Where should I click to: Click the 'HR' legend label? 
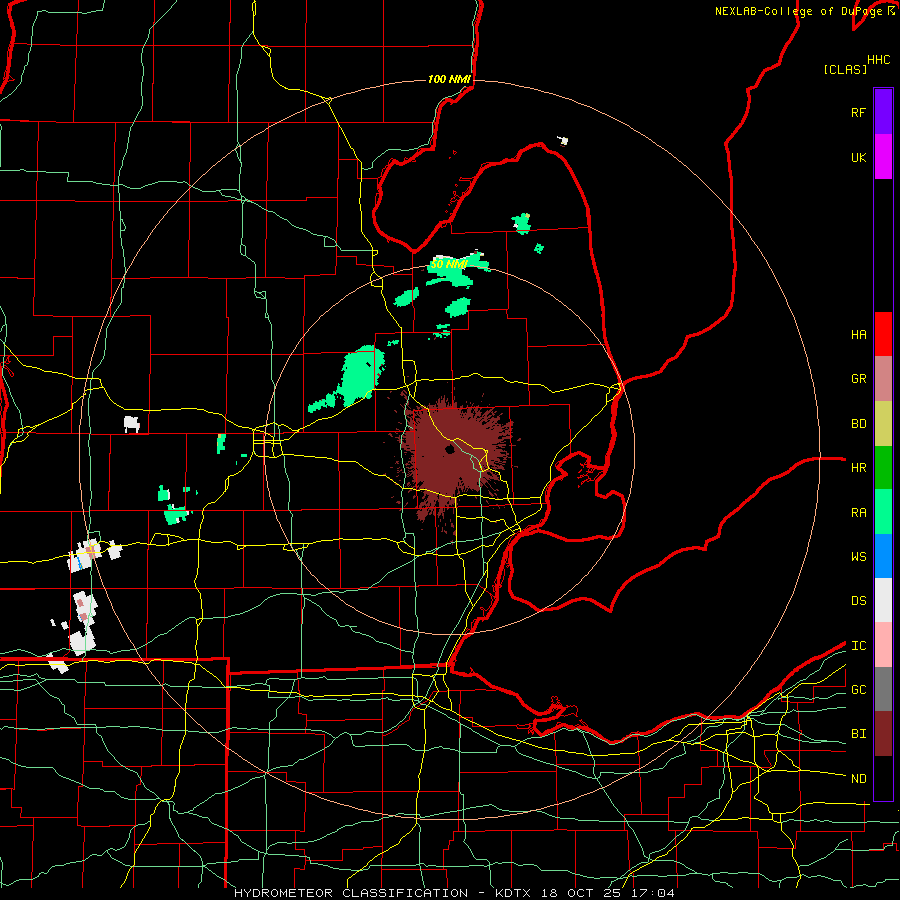point(858,468)
